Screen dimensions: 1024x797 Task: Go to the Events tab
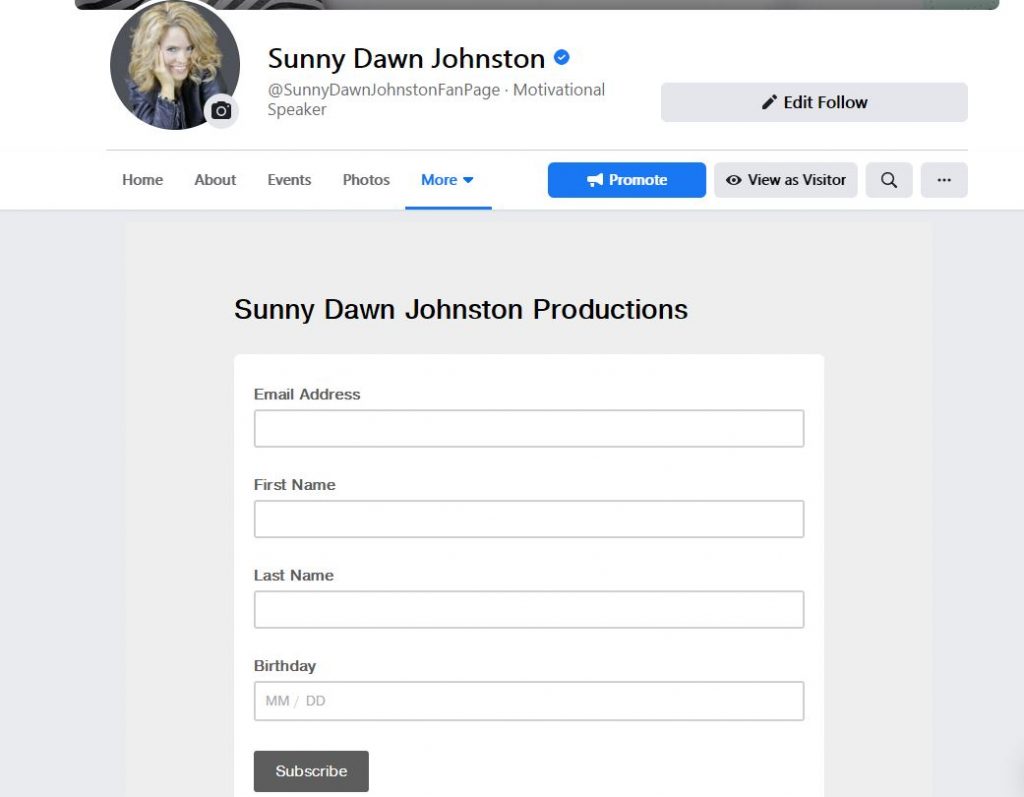tap(289, 180)
